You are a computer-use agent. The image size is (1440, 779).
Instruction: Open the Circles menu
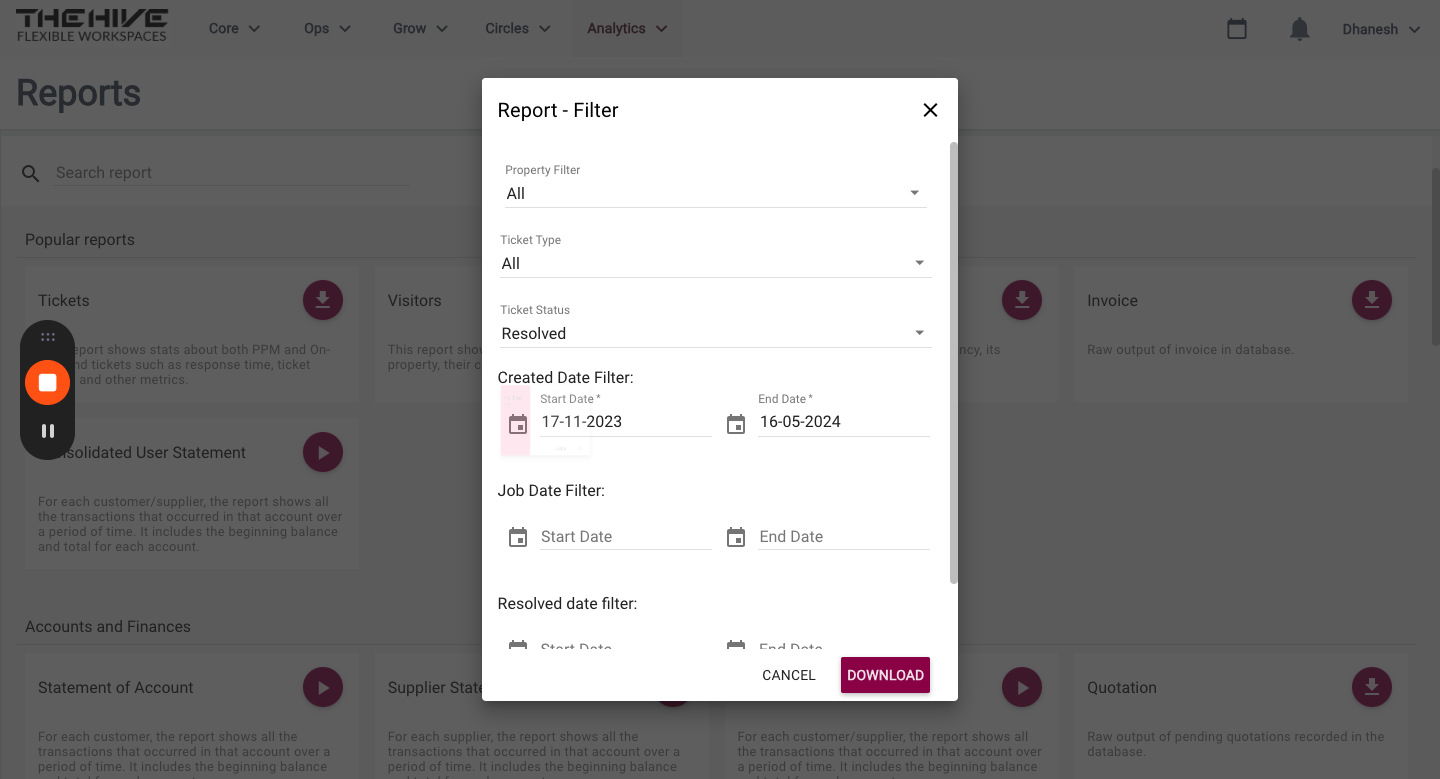click(x=517, y=29)
